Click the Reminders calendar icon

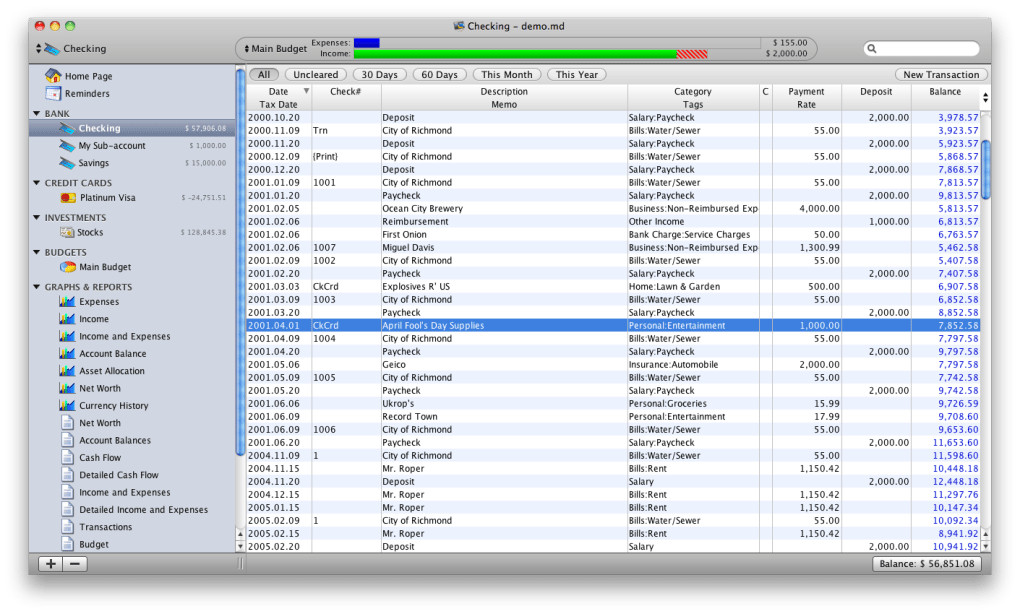tap(53, 94)
